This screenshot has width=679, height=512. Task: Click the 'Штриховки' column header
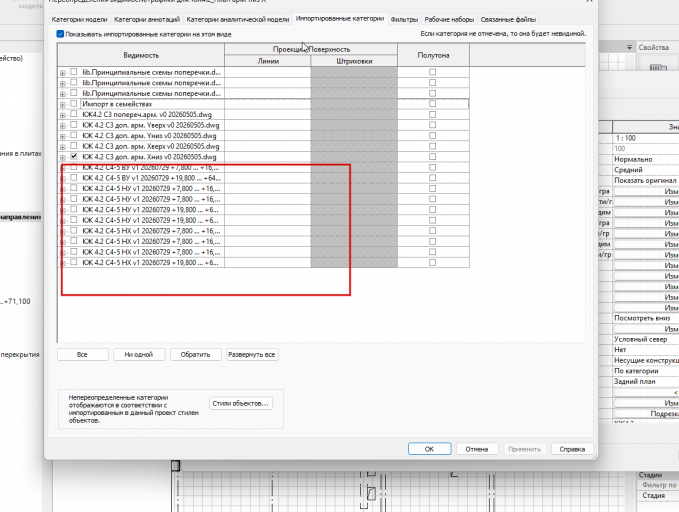[354, 61]
